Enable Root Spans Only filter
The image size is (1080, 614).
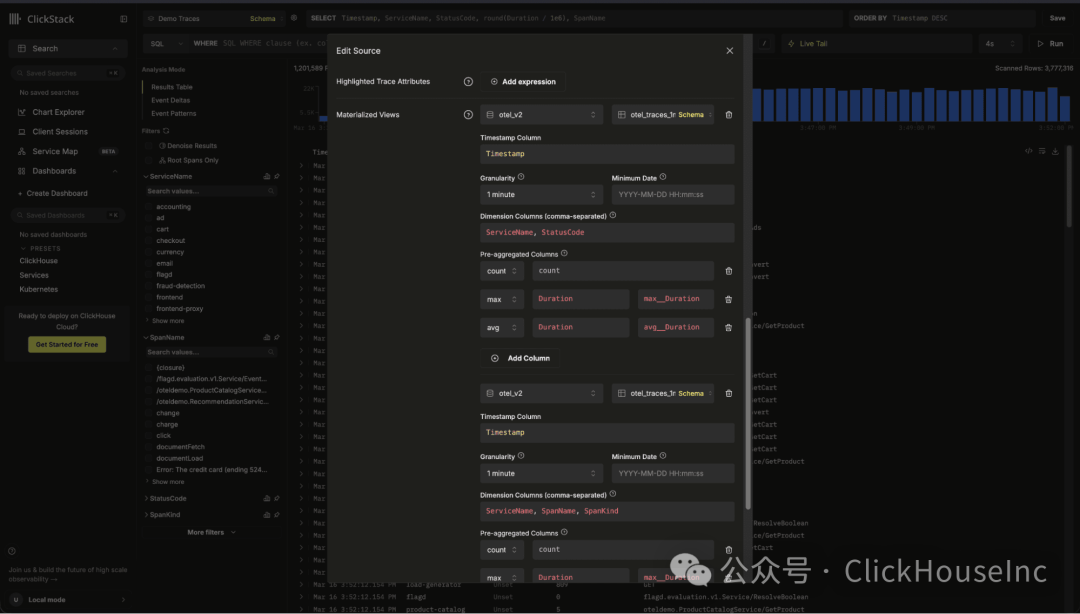pyautogui.click(x=149, y=161)
